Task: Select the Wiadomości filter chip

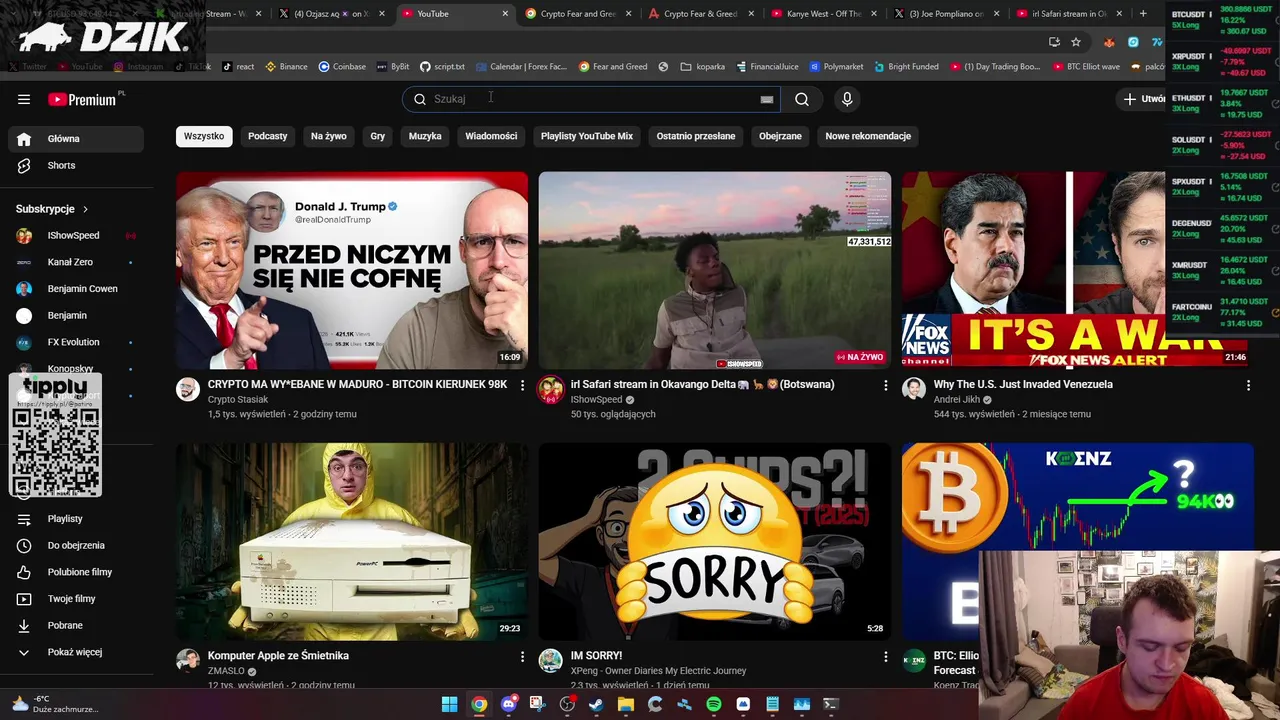Action: 491,136
